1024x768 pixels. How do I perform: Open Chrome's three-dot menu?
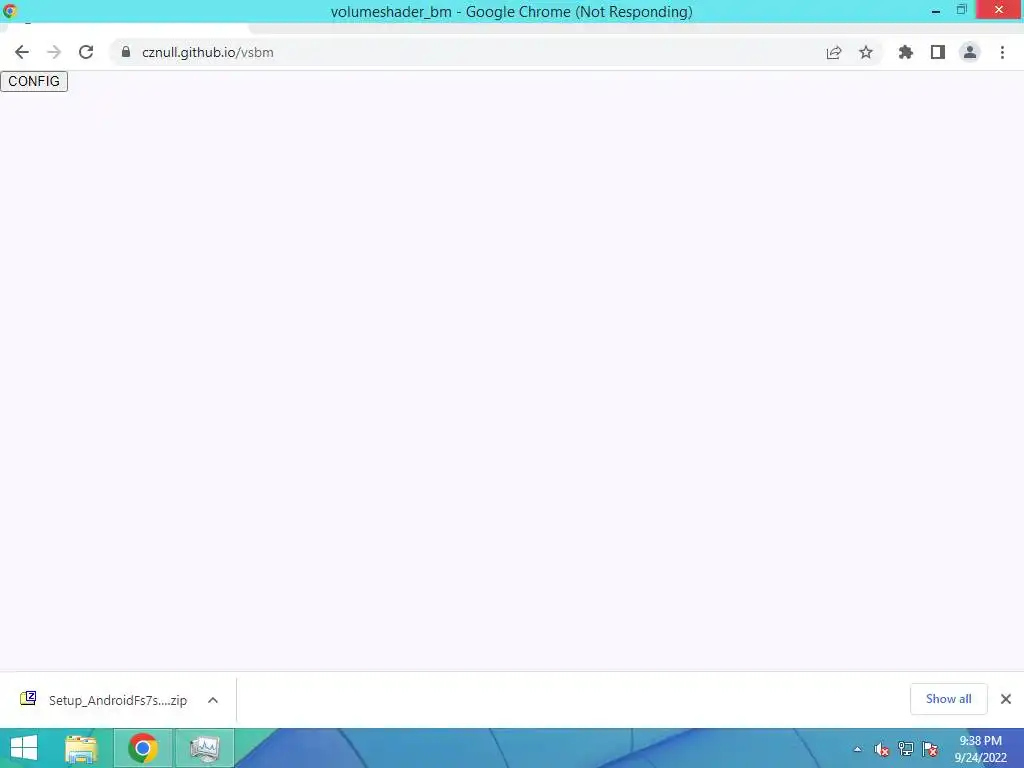tap(1002, 52)
